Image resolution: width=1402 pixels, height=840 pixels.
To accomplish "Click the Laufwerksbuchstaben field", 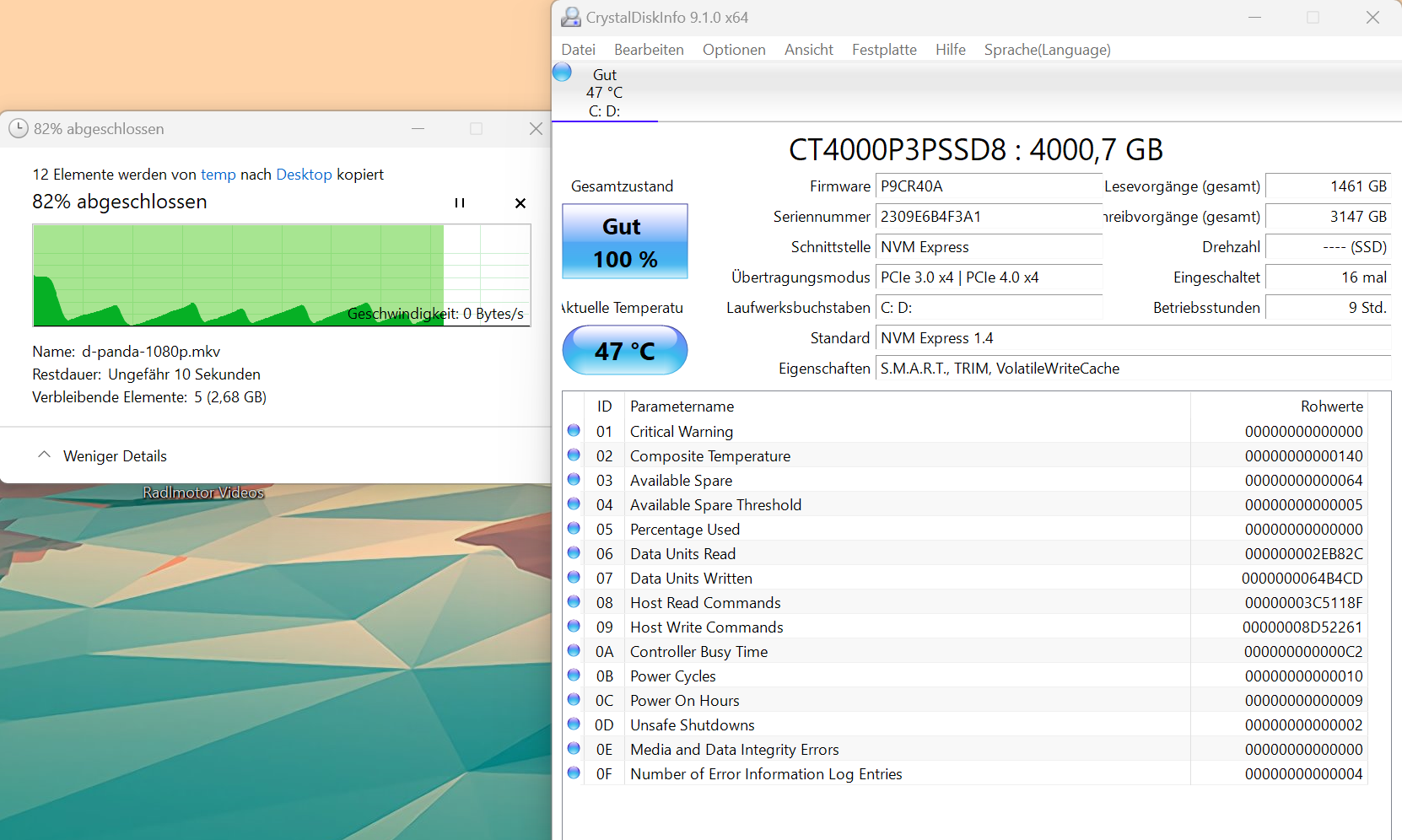I will click(989, 308).
